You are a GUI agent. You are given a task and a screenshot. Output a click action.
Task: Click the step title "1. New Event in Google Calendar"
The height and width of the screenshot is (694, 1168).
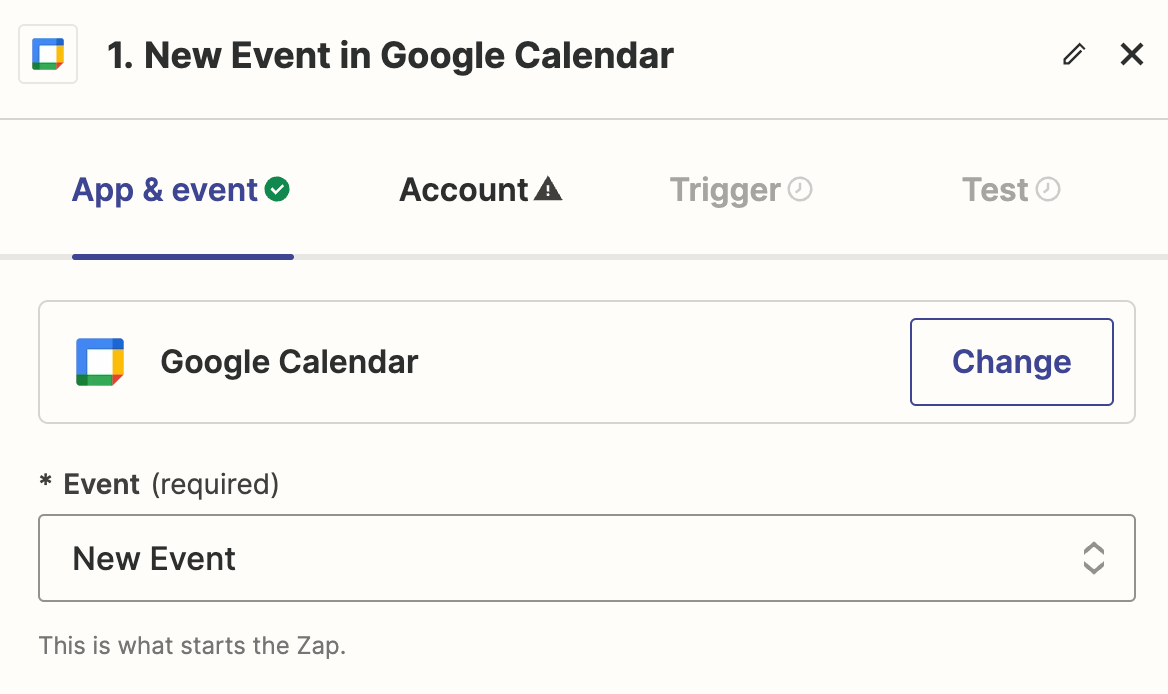point(390,55)
